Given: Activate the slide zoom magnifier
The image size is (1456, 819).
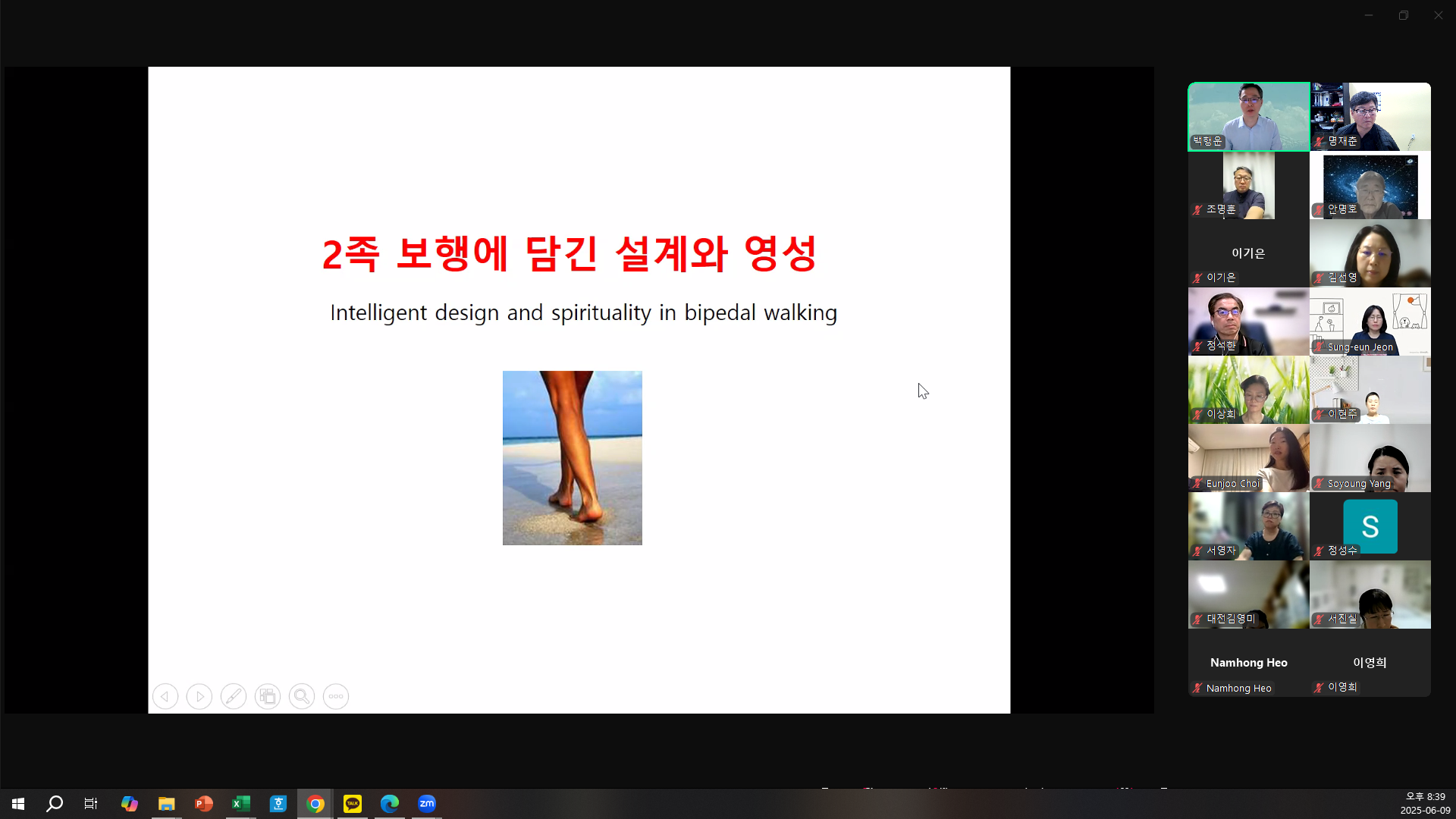Looking at the screenshot, I should click(302, 696).
